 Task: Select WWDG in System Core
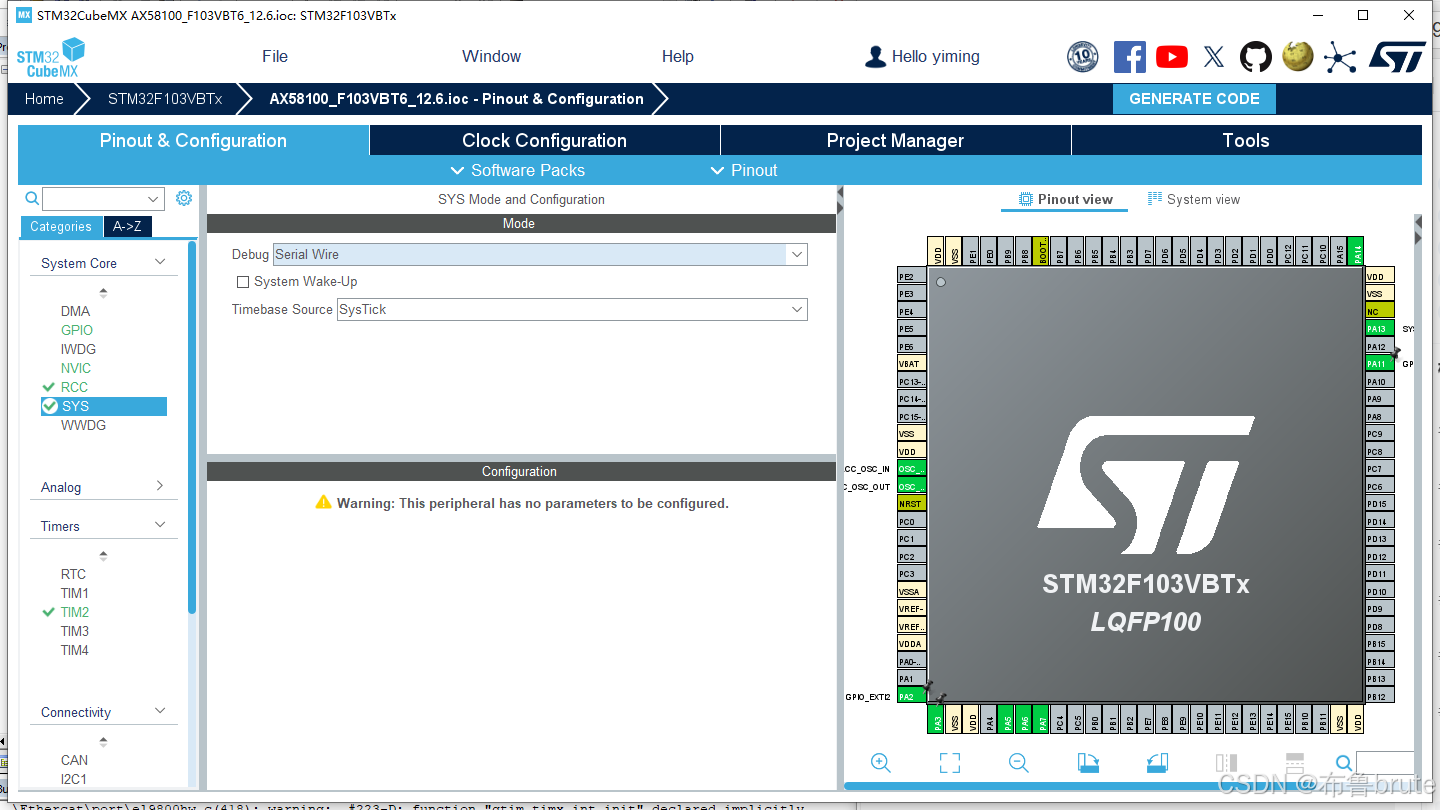click(83, 425)
